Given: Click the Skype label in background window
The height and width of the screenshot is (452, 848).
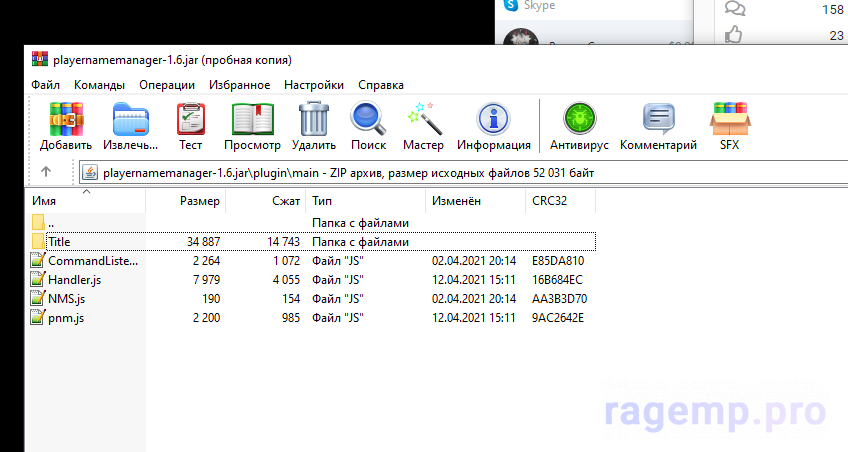Looking at the screenshot, I should coord(539,5).
